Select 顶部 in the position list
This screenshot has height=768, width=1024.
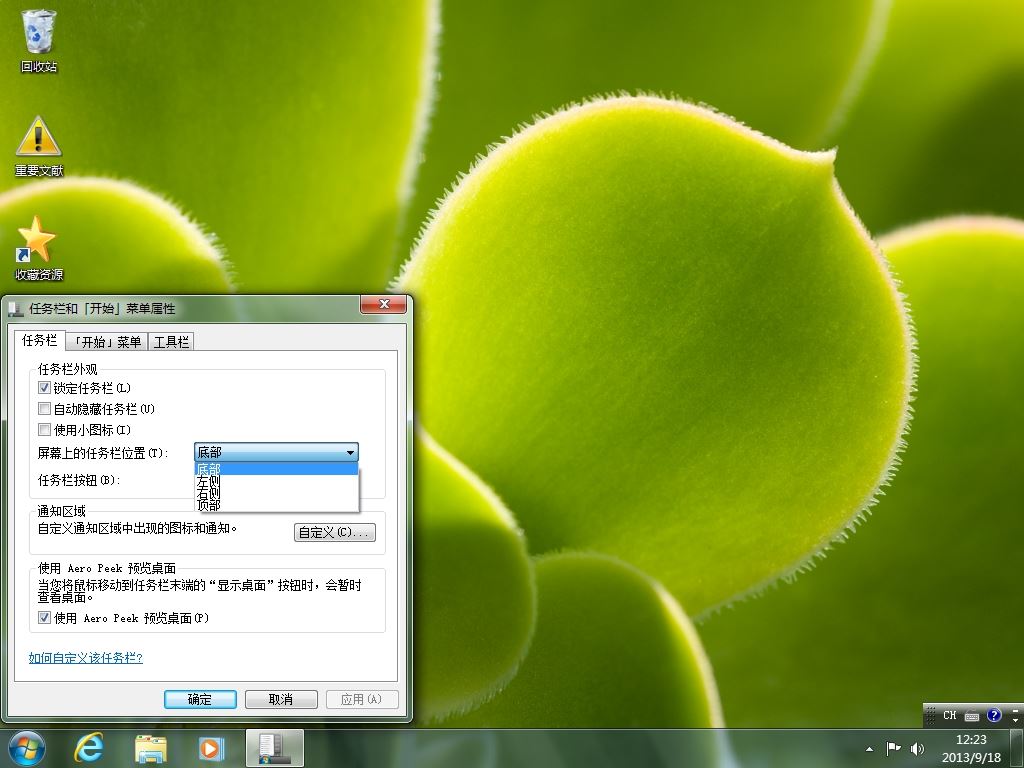(276, 505)
